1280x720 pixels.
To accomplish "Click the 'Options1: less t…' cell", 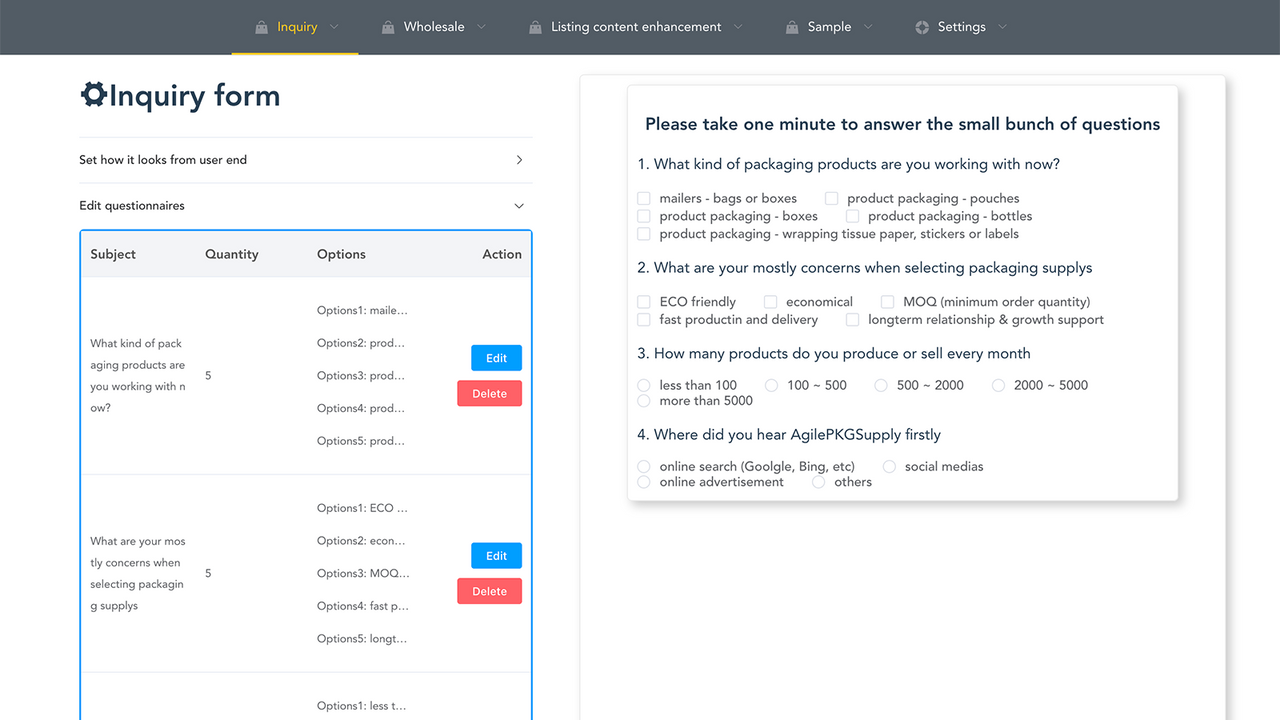I will click(362, 706).
